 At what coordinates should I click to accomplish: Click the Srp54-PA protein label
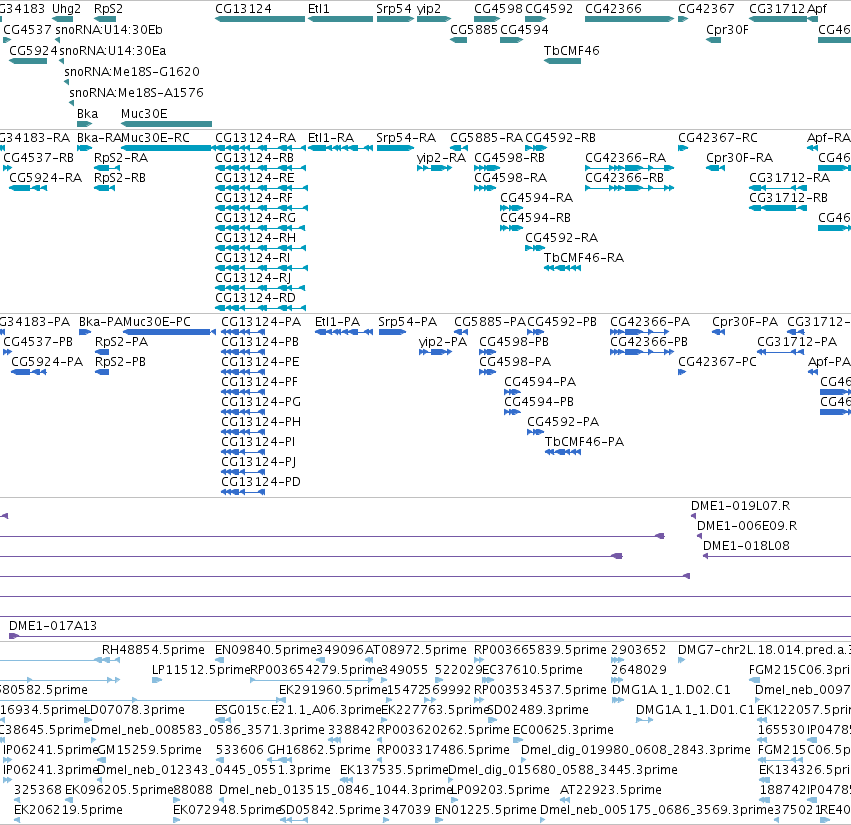(x=407, y=322)
